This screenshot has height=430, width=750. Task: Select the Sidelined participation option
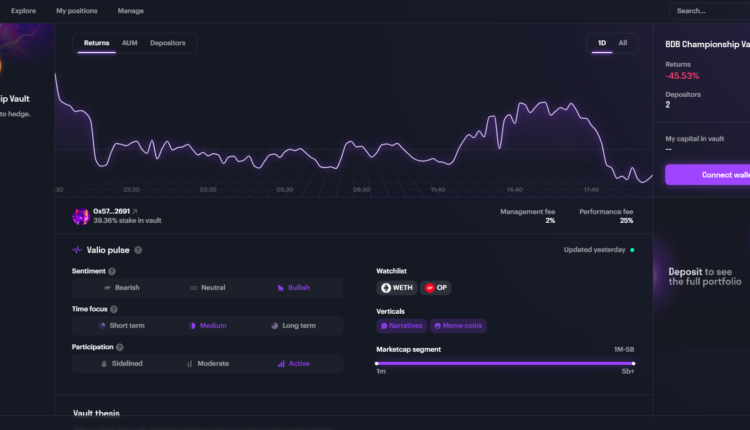tap(120, 363)
